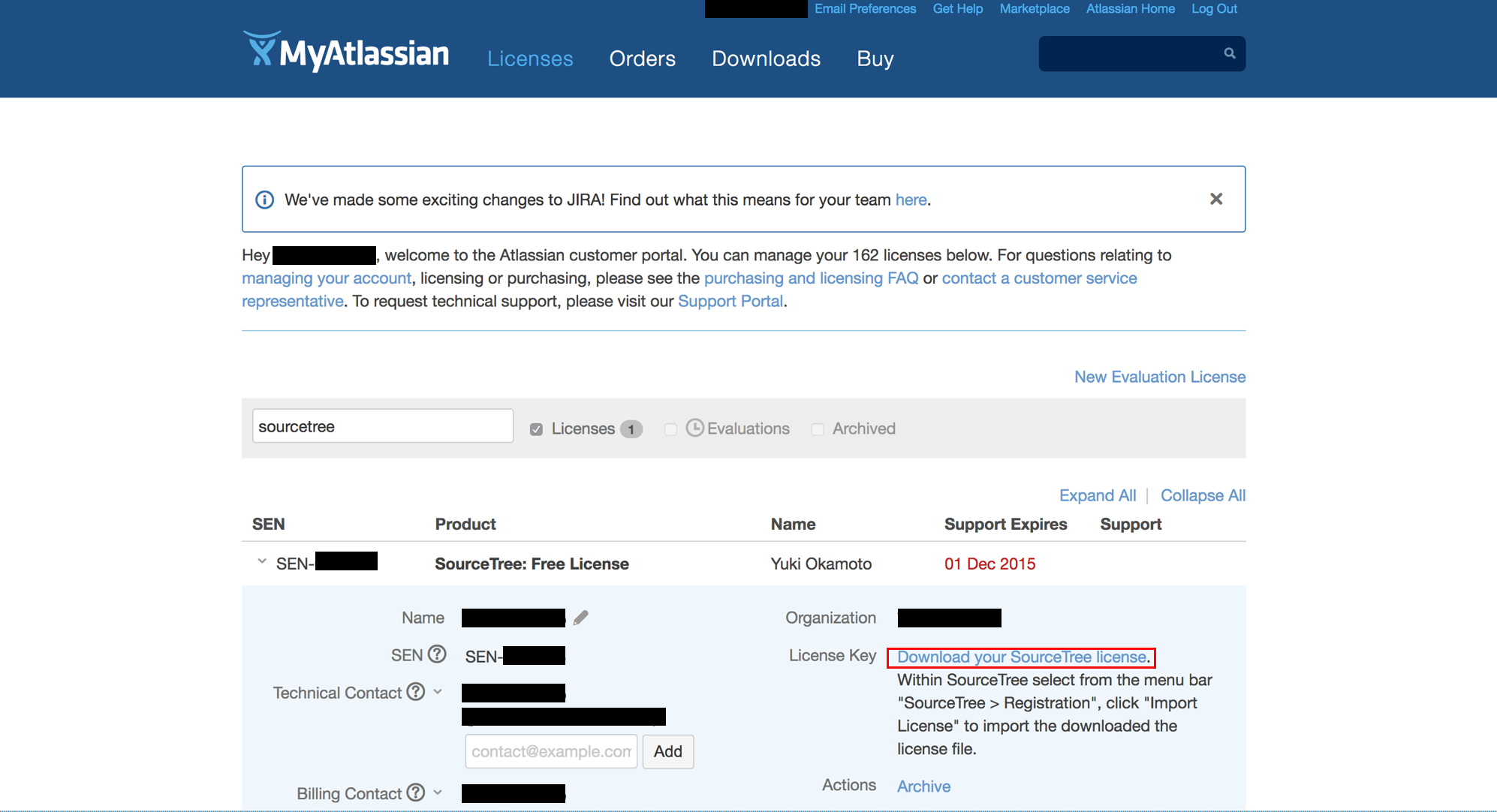Click the info icon in the banner
1497x812 pixels.
click(x=264, y=200)
